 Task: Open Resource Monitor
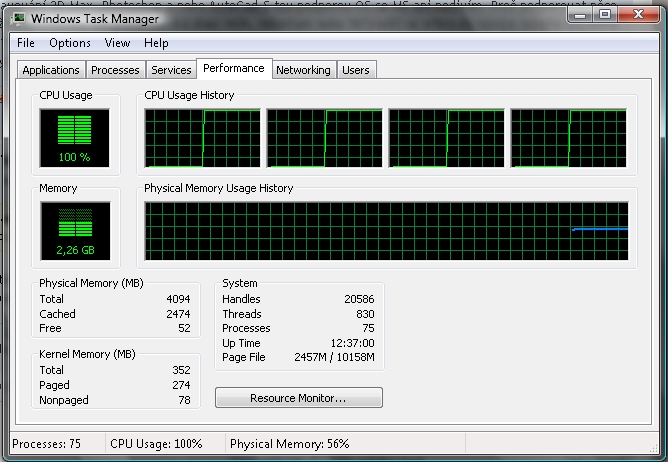[299, 398]
